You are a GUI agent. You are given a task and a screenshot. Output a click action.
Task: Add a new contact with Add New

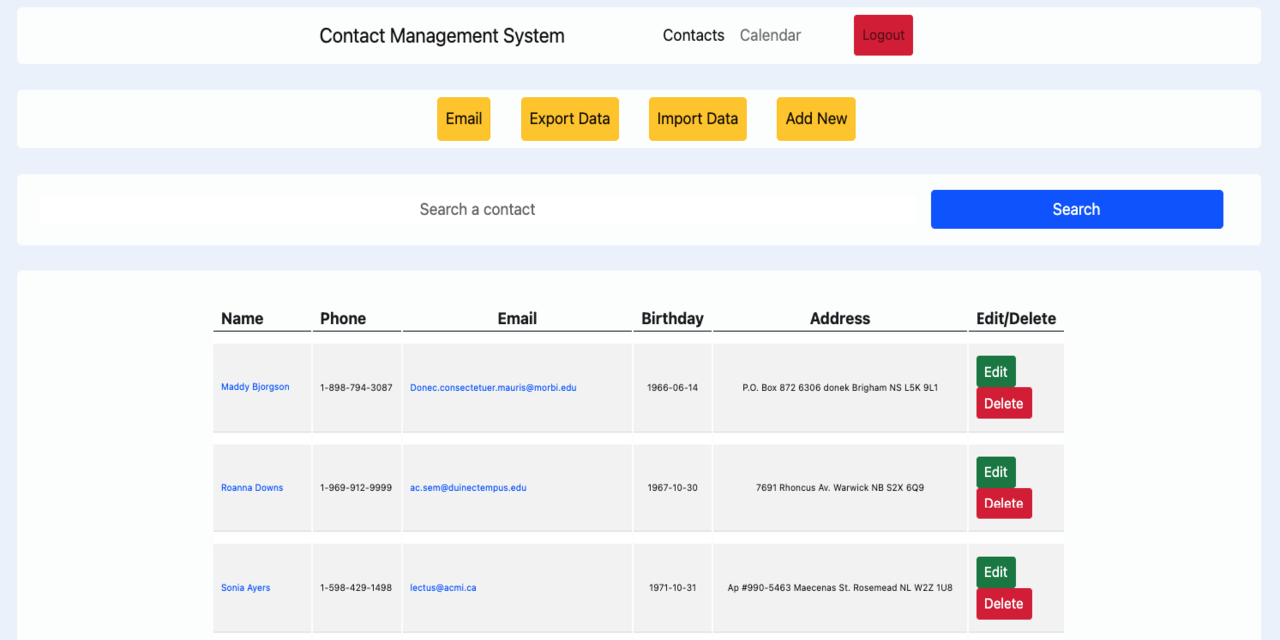pyautogui.click(x=816, y=119)
